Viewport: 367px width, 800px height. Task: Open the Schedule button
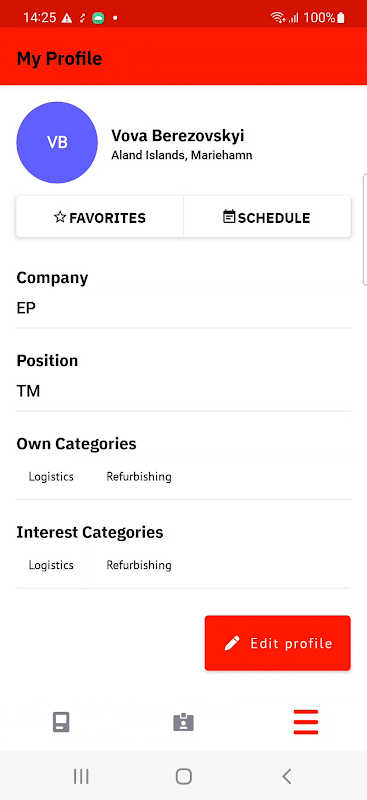(267, 217)
